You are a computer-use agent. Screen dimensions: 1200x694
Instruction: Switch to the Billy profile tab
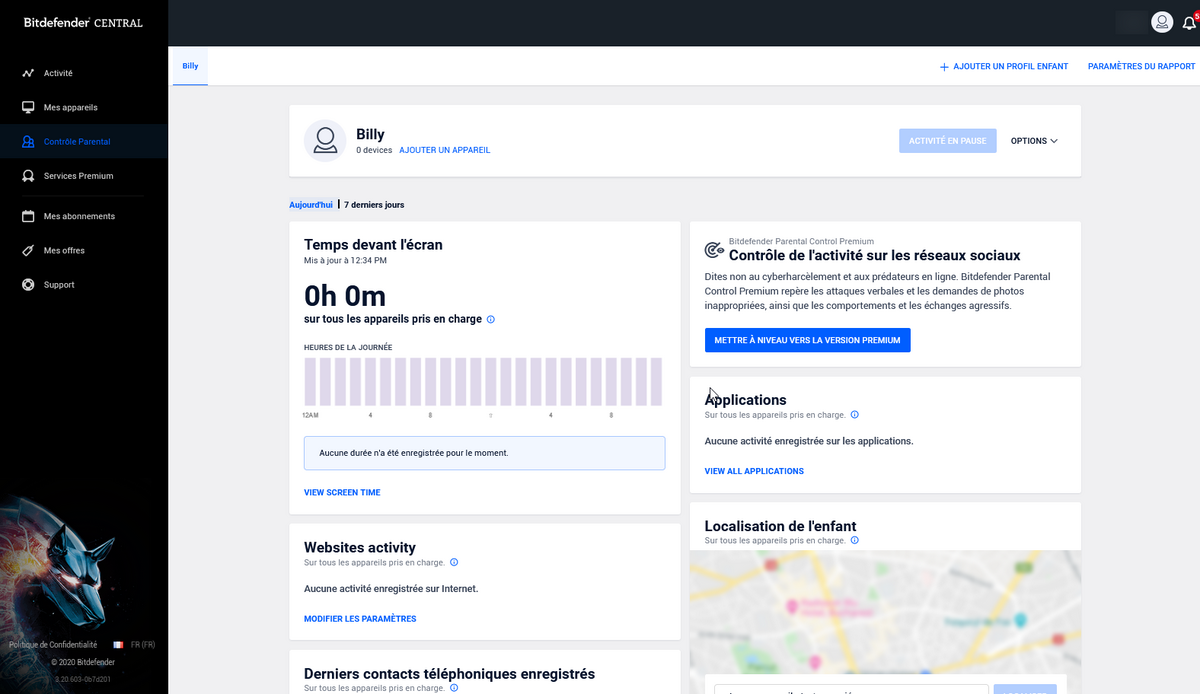(190, 66)
